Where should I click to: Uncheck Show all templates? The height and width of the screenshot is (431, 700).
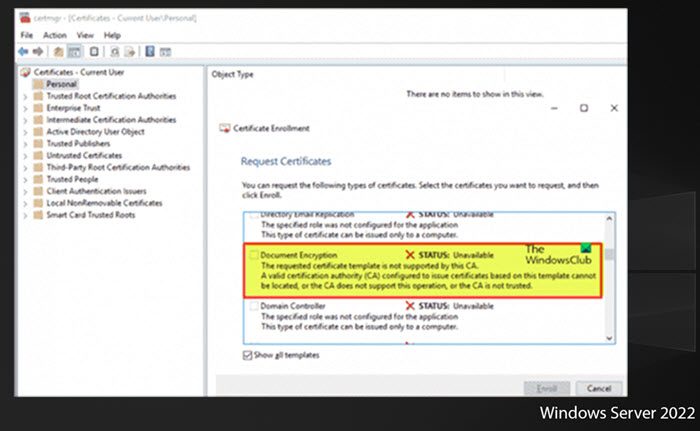pyautogui.click(x=247, y=355)
